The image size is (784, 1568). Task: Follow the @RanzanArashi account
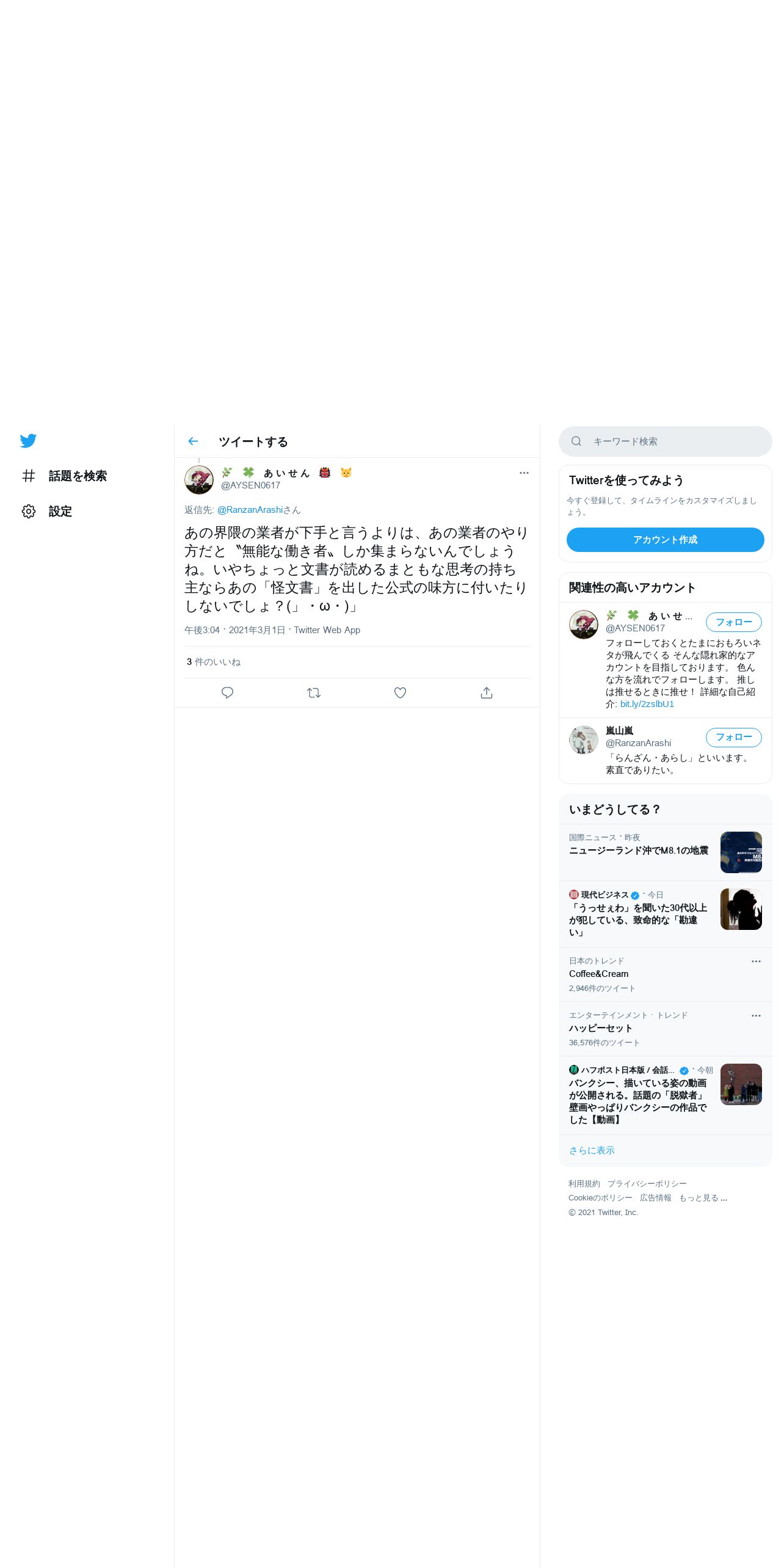[x=734, y=737]
